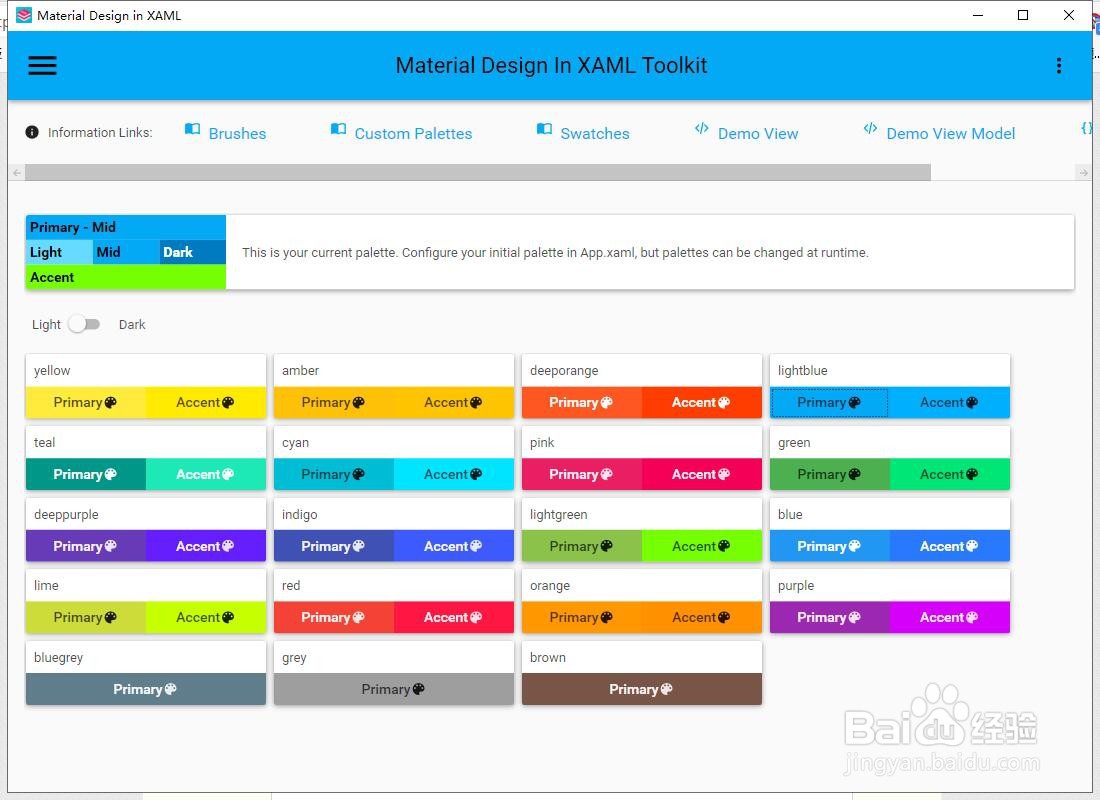Click the Mid shade cell in current palette
The image size is (1100, 800).
click(x=126, y=253)
